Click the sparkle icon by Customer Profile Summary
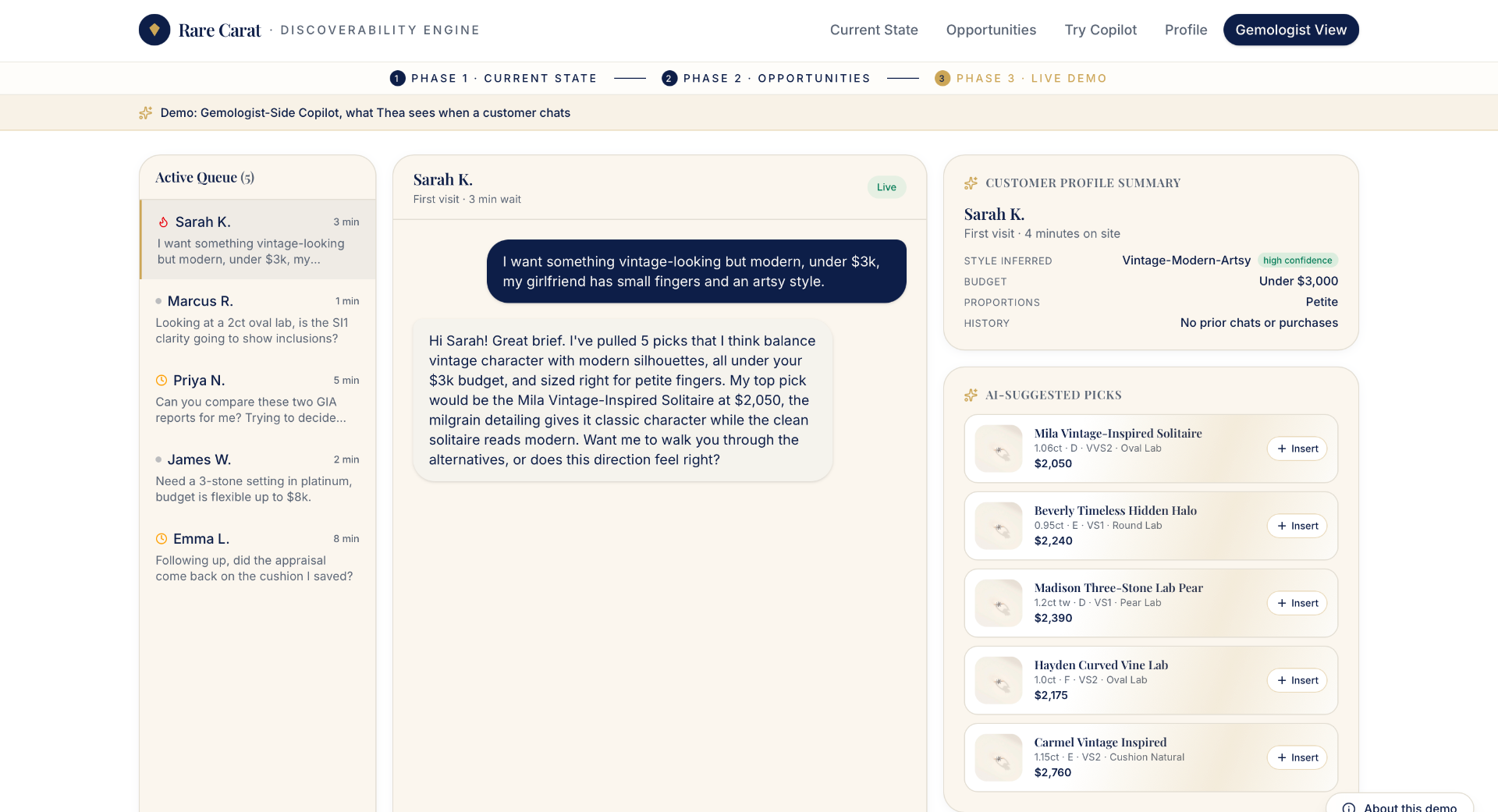This screenshot has width=1498, height=812. (x=971, y=183)
